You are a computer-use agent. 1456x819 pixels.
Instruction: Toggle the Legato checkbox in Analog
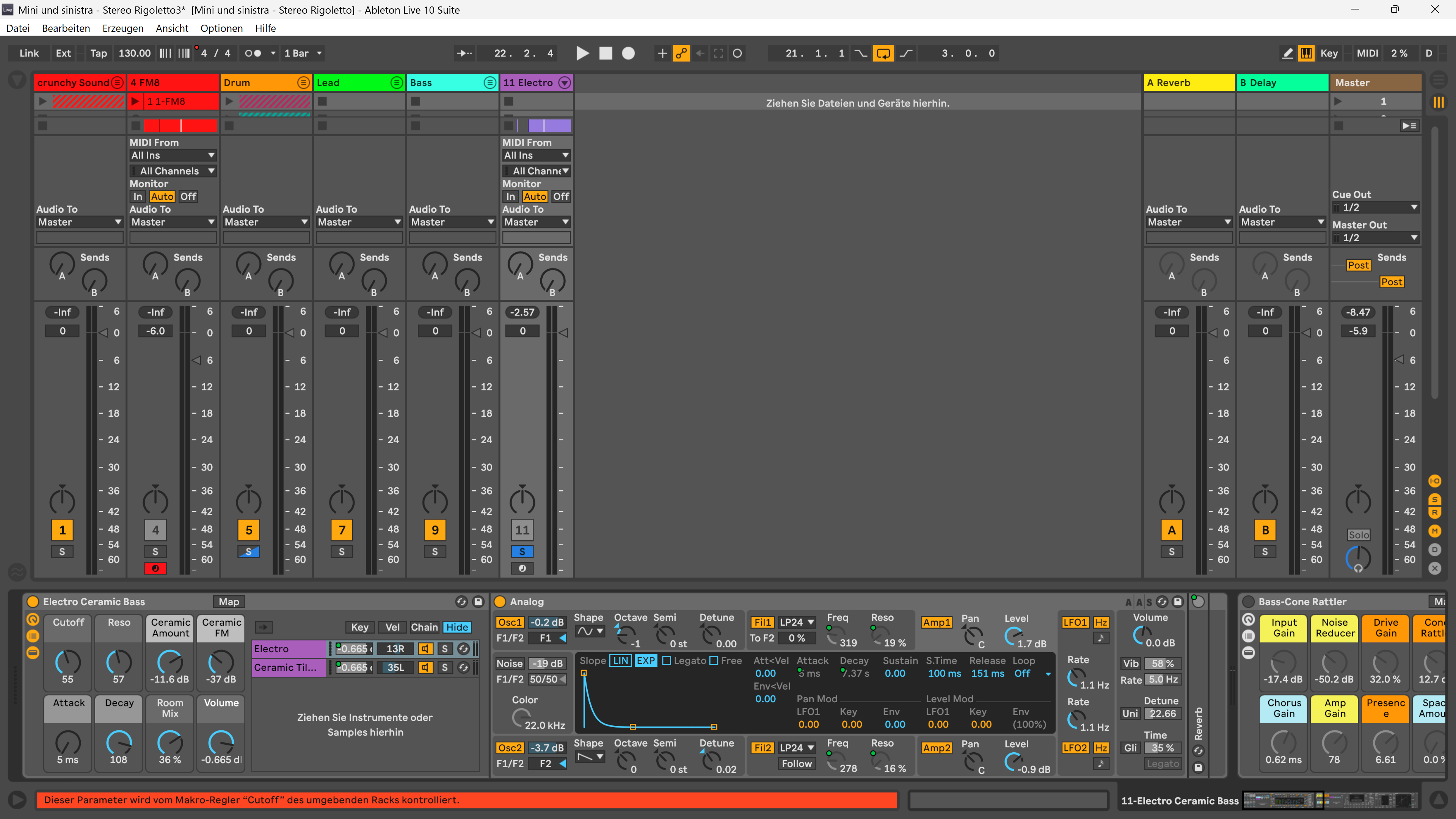[x=667, y=661]
